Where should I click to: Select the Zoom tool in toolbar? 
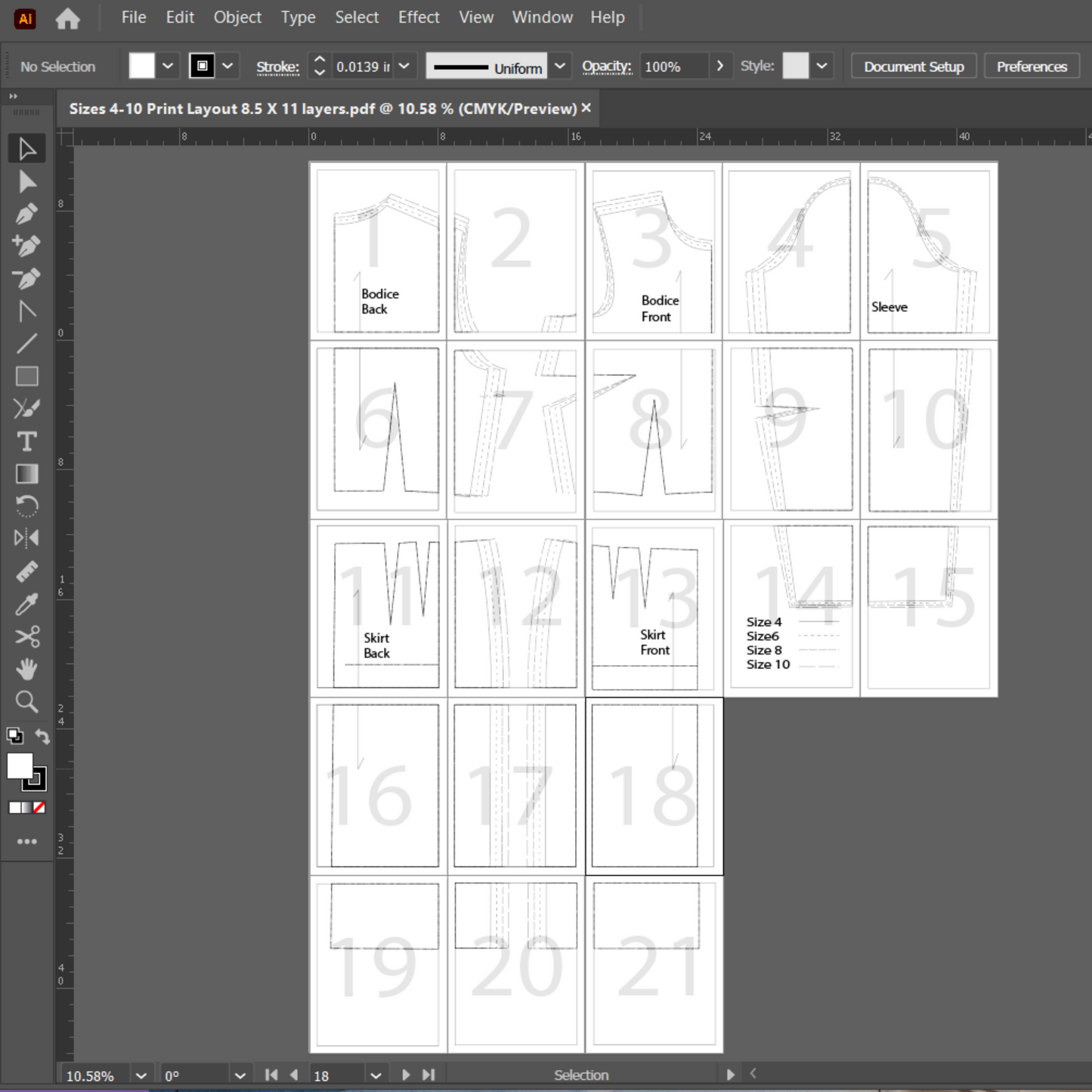(27, 702)
